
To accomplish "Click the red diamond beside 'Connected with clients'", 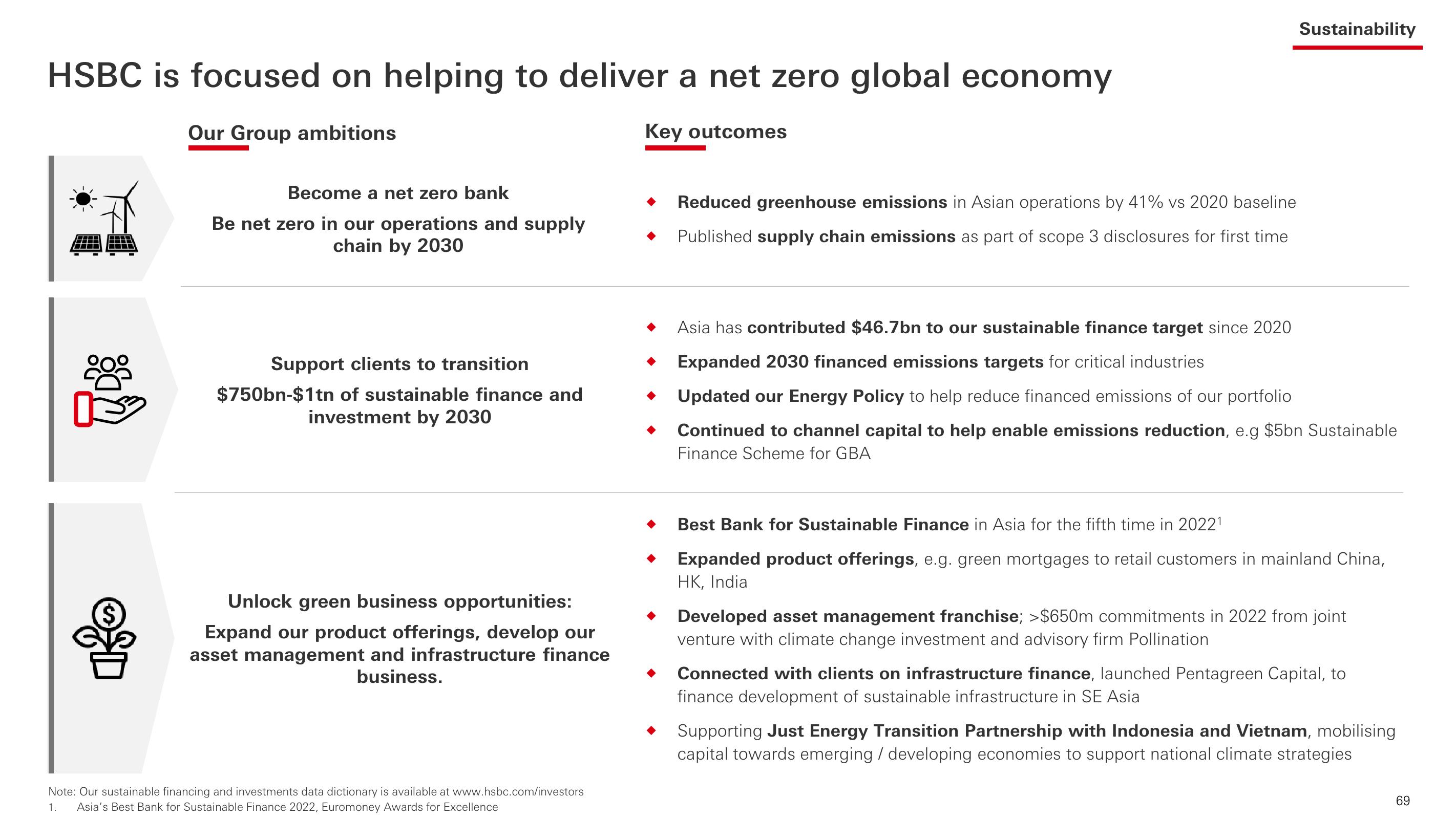I will [651, 673].
